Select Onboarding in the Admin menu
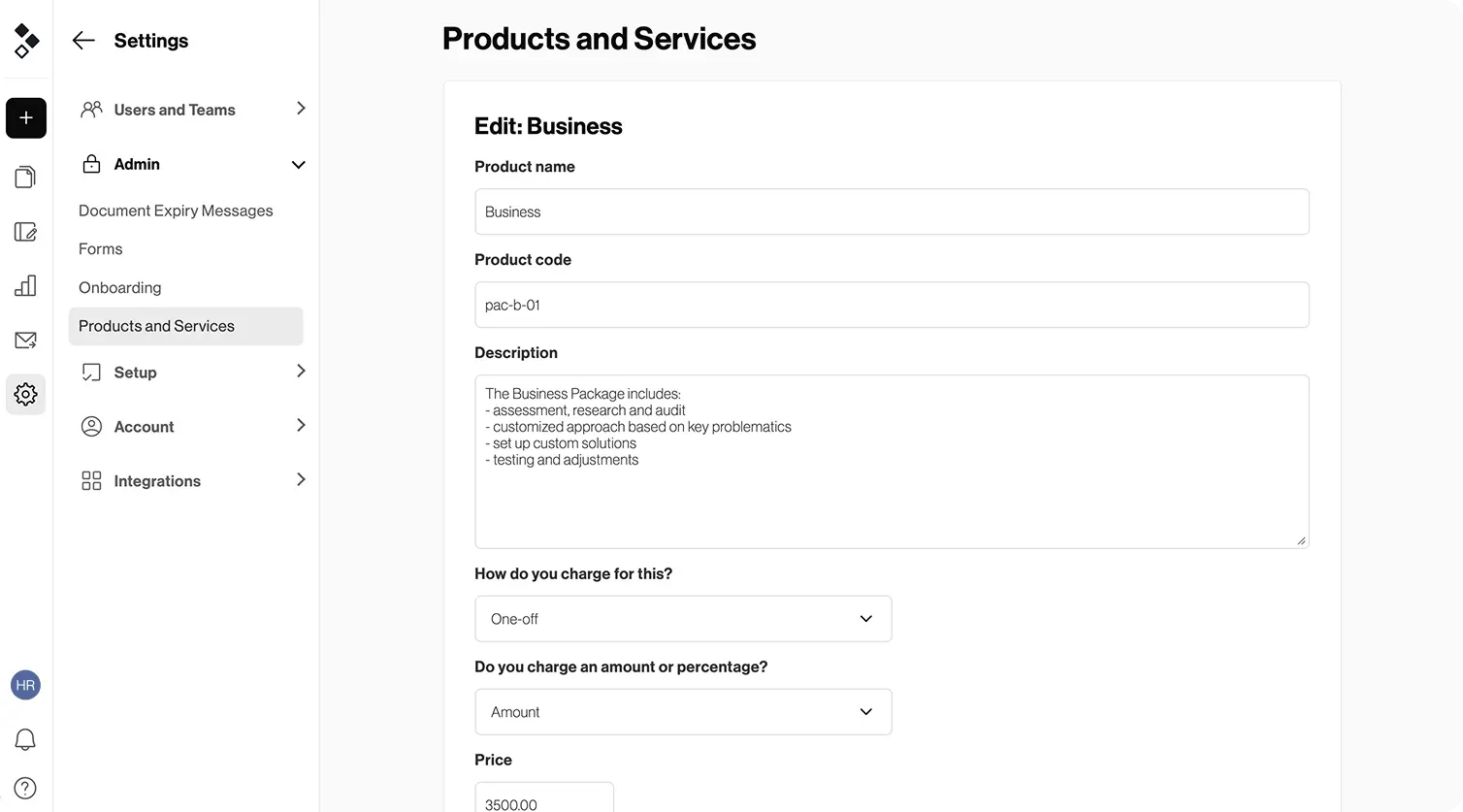The width and height of the screenshot is (1463, 812). pyautogui.click(x=119, y=287)
